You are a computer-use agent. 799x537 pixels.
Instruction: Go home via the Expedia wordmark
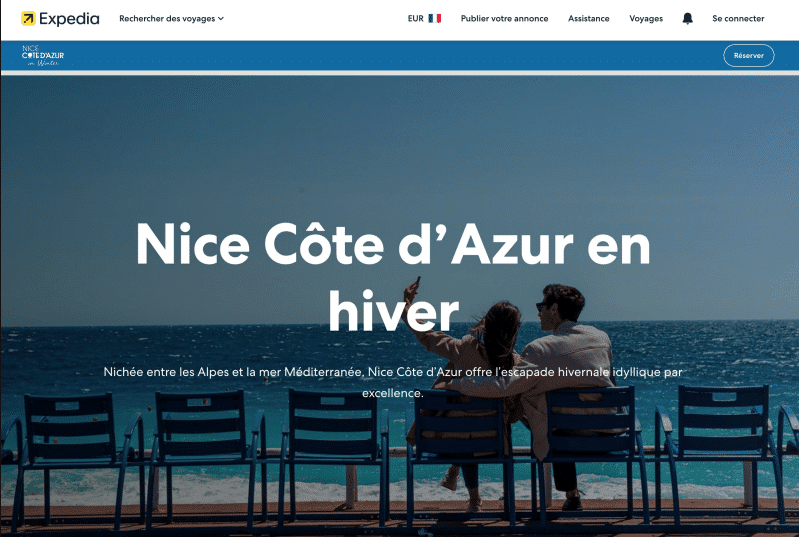[69, 19]
